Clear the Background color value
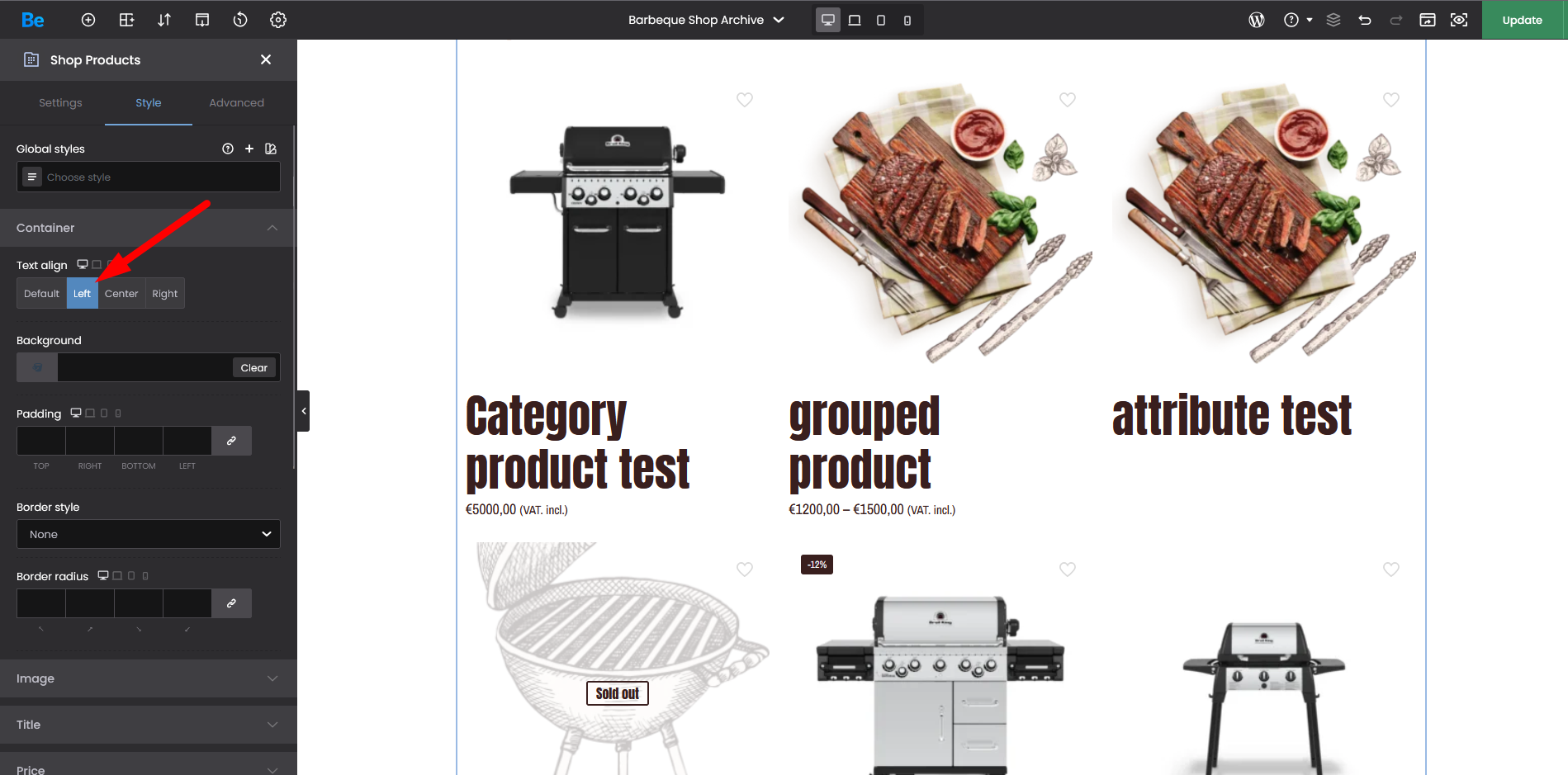 (x=253, y=368)
